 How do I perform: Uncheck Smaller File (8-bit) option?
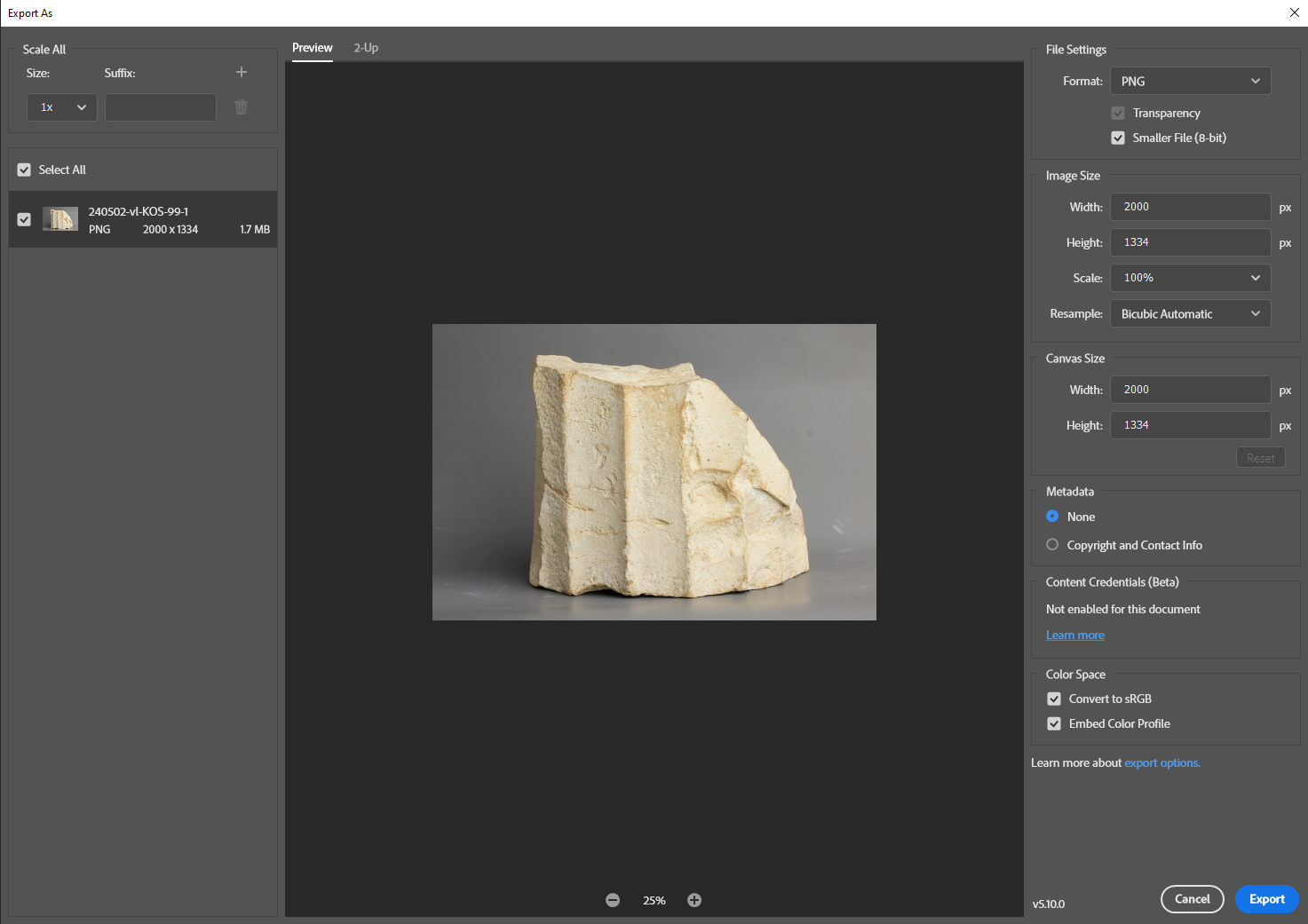pos(1118,138)
